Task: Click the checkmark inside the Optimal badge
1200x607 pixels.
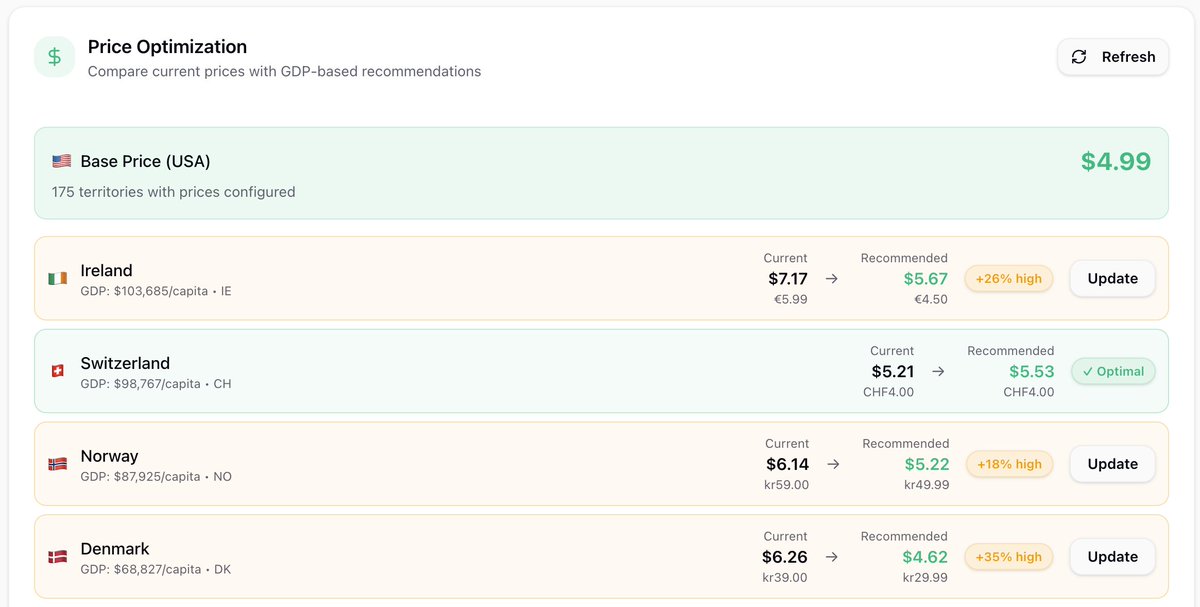Action: click(x=1089, y=371)
